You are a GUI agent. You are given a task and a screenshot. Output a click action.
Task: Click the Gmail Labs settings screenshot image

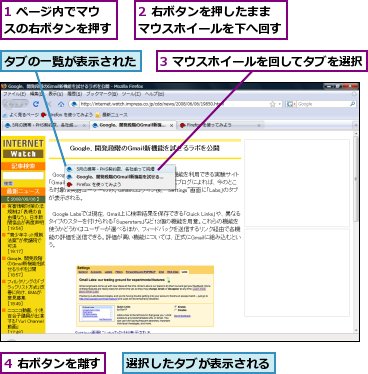[145, 296]
